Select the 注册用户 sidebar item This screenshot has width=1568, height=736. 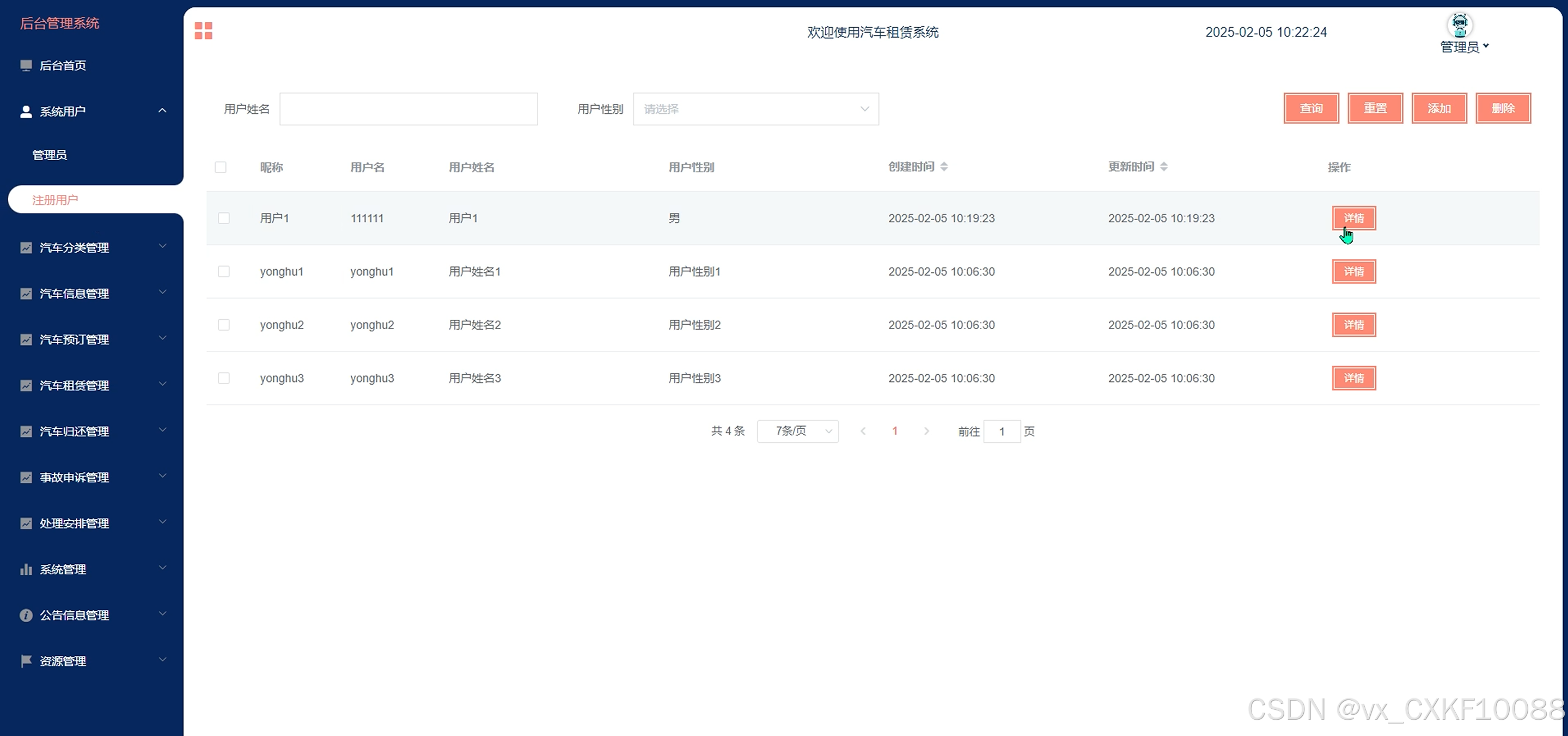click(x=55, y=200)
